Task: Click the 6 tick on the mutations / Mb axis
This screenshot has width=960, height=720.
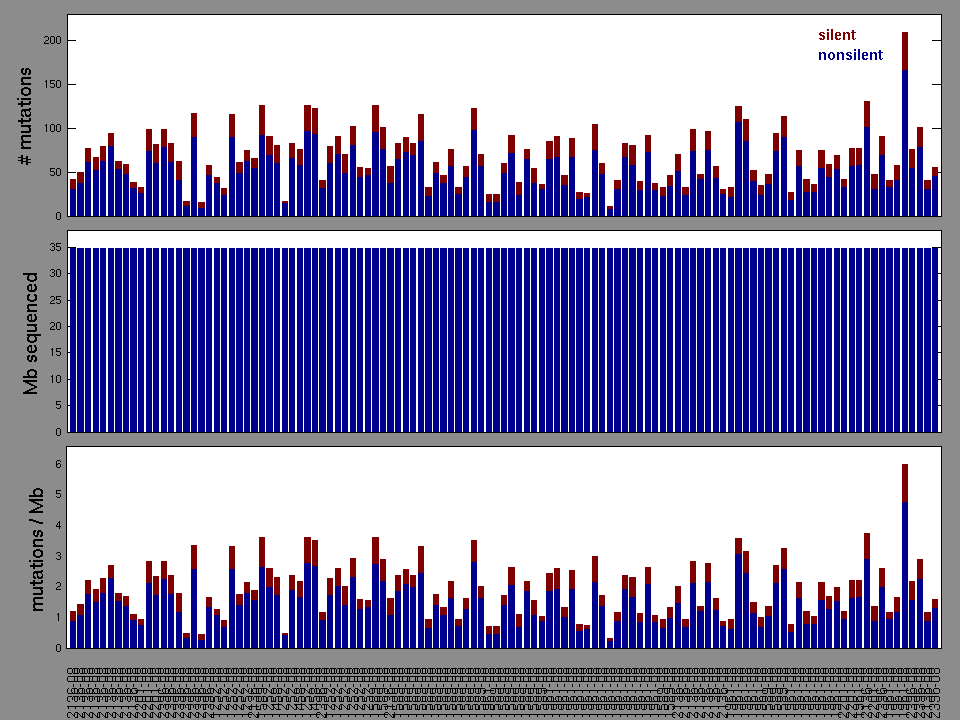Action: (x=58, y=464)
